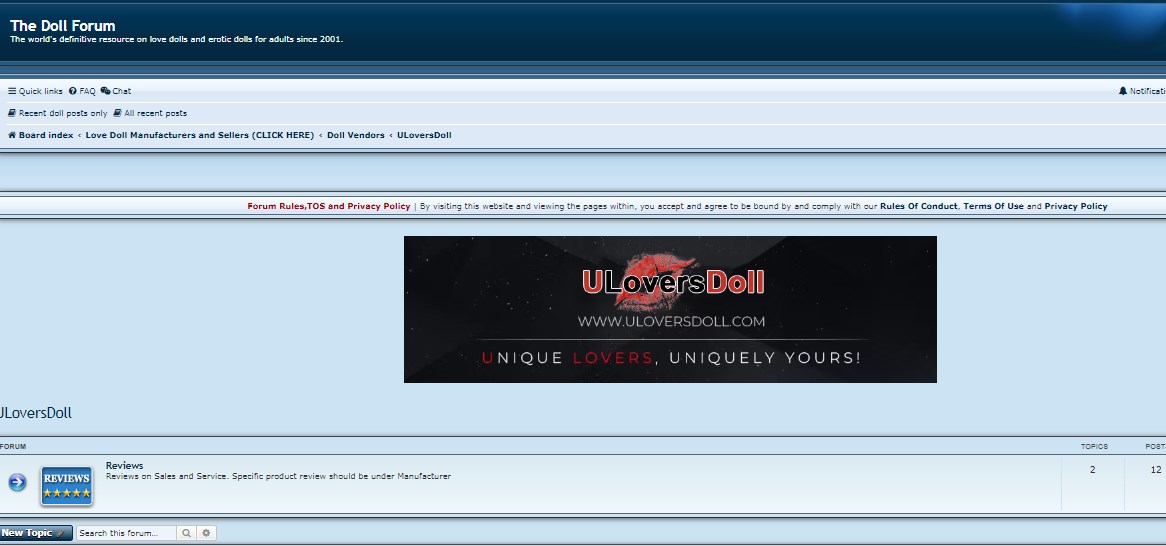Focus the Search this forum field
Image resolution: width=1166 pixels, height=546 pixels.
point(126,533)
